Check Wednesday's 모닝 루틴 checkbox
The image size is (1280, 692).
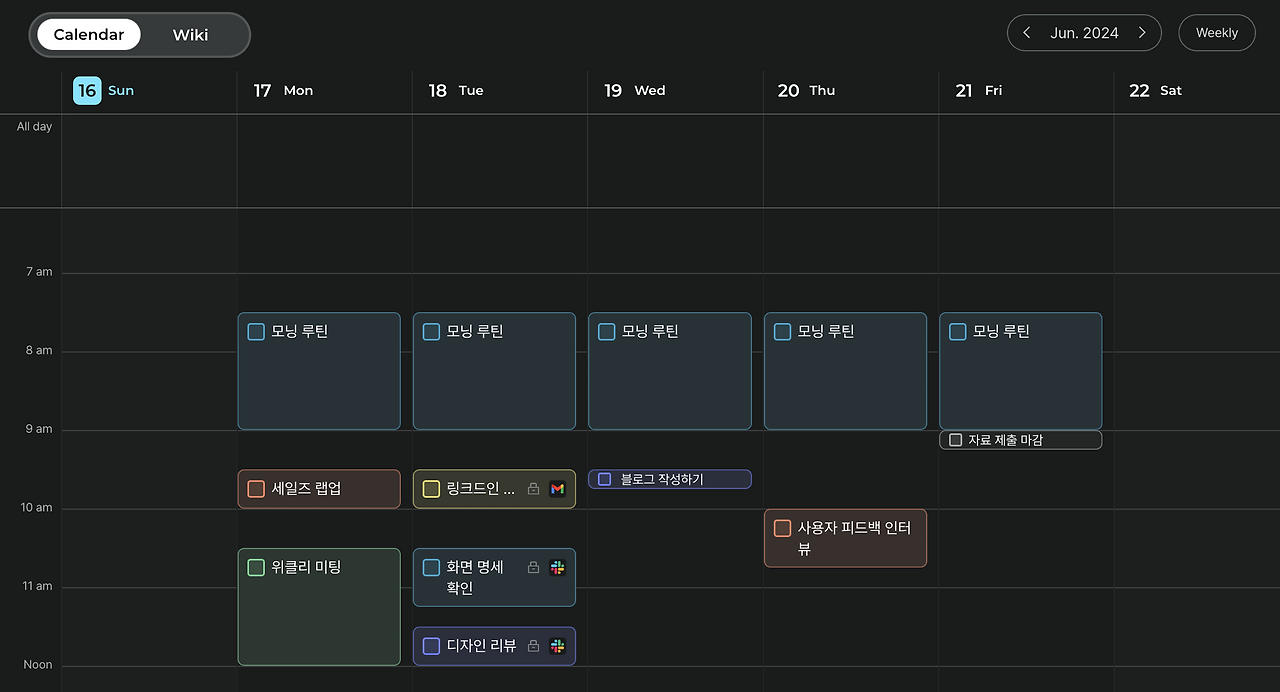coord(606,331)
